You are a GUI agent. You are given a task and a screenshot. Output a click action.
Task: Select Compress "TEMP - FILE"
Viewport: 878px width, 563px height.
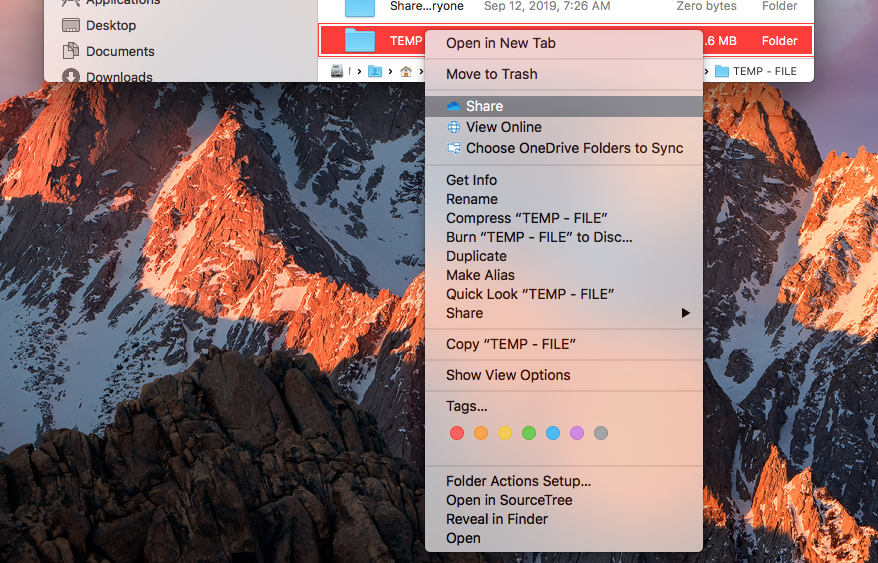click(564, 218)
